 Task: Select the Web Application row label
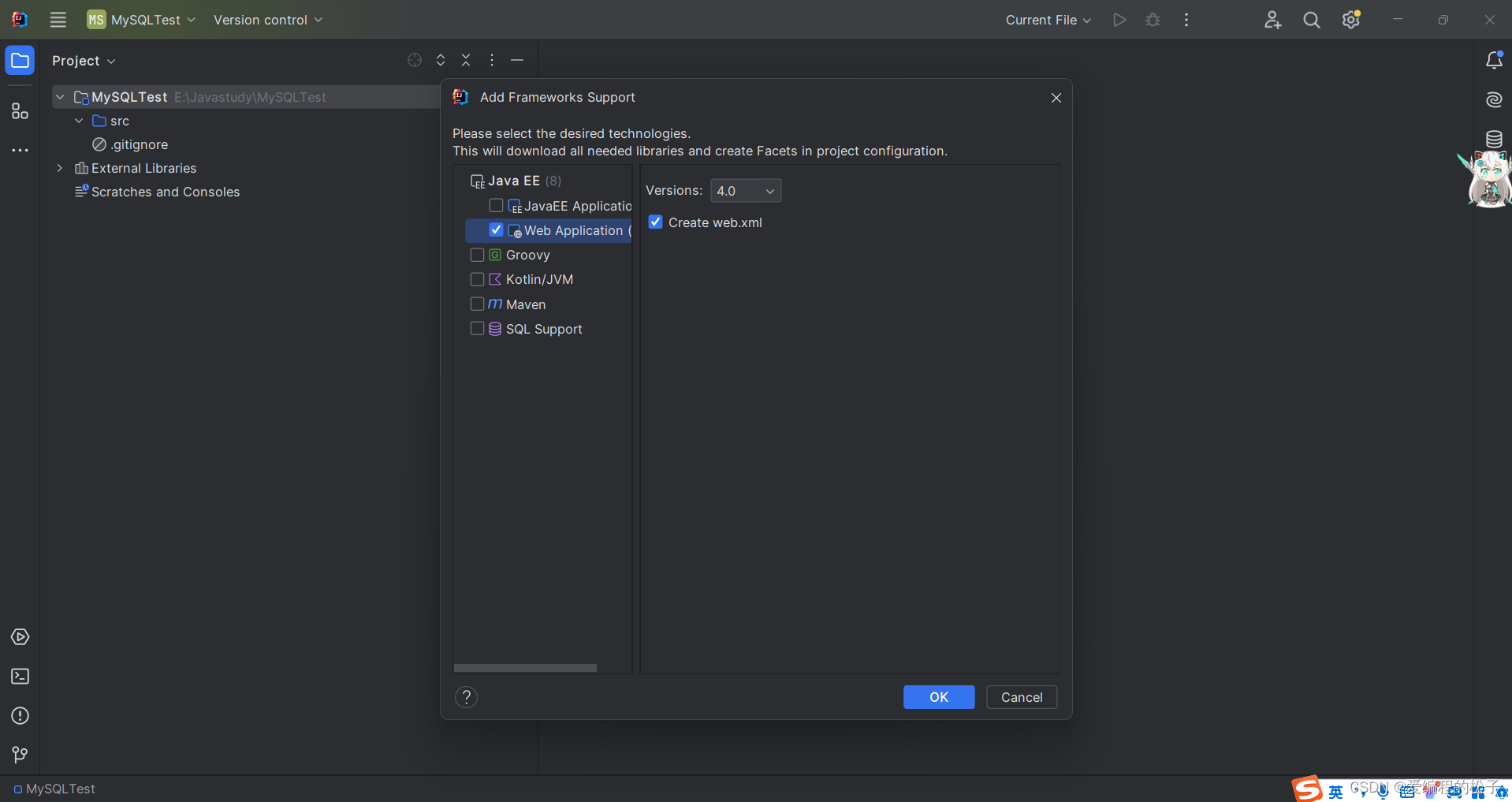pos(578,230)
